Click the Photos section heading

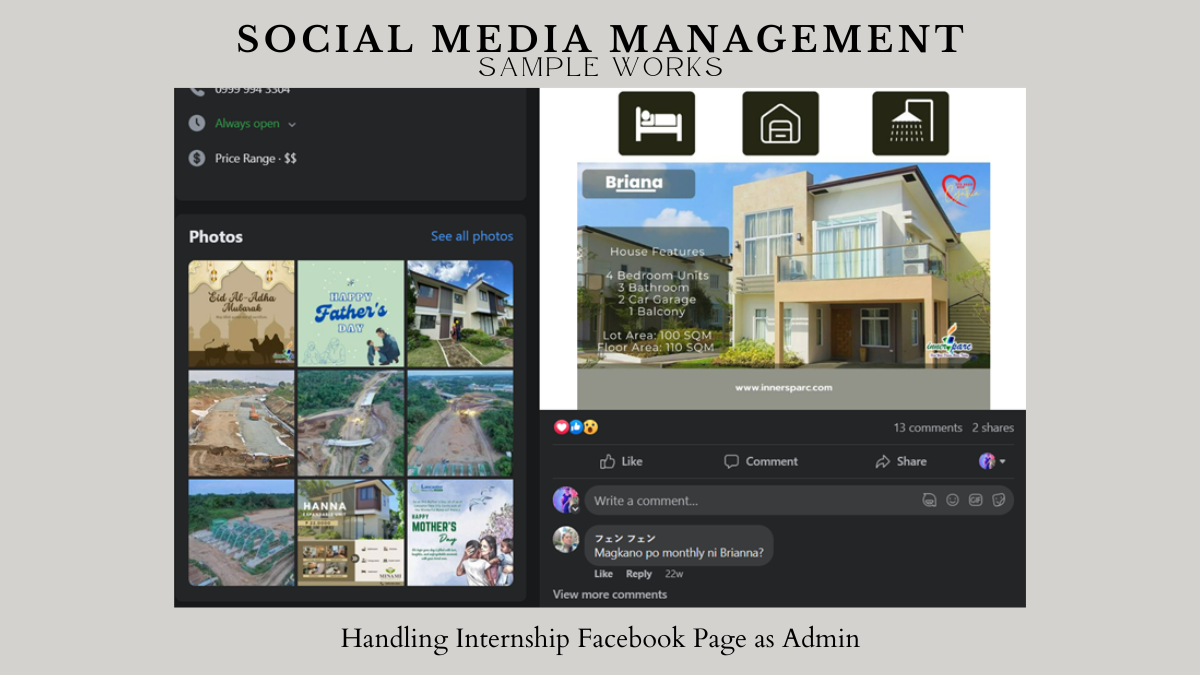[216, 237]
